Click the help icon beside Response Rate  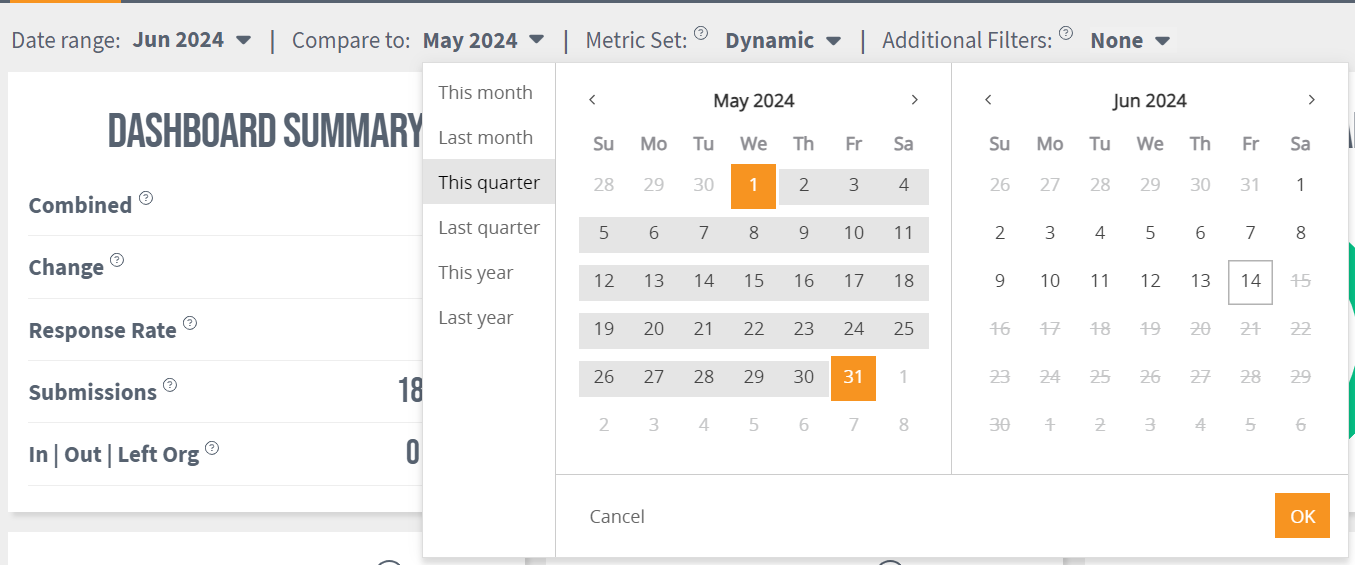pos(190,323)
